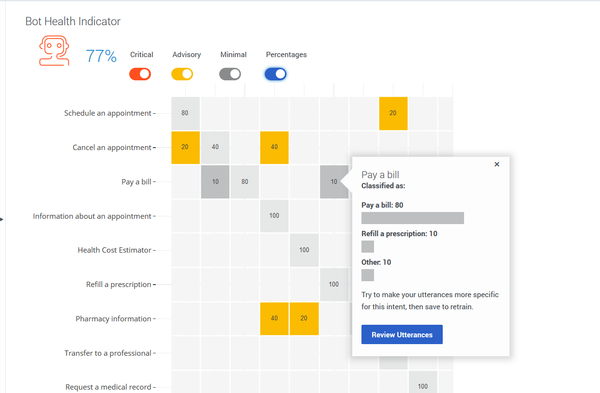600x393 pixels.
Task: Enable the Minimal toggle switch
Action: coord(230,74)
